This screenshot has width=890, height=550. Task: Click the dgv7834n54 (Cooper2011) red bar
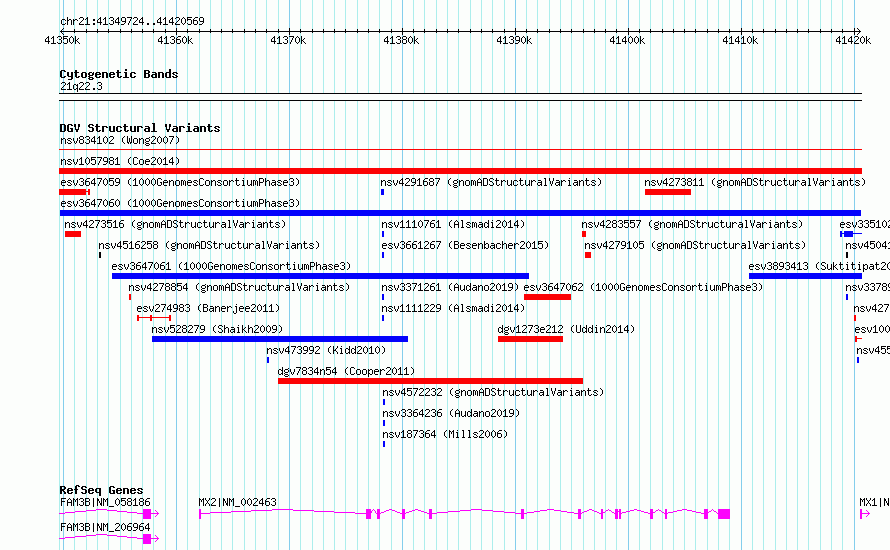point(430,381)
